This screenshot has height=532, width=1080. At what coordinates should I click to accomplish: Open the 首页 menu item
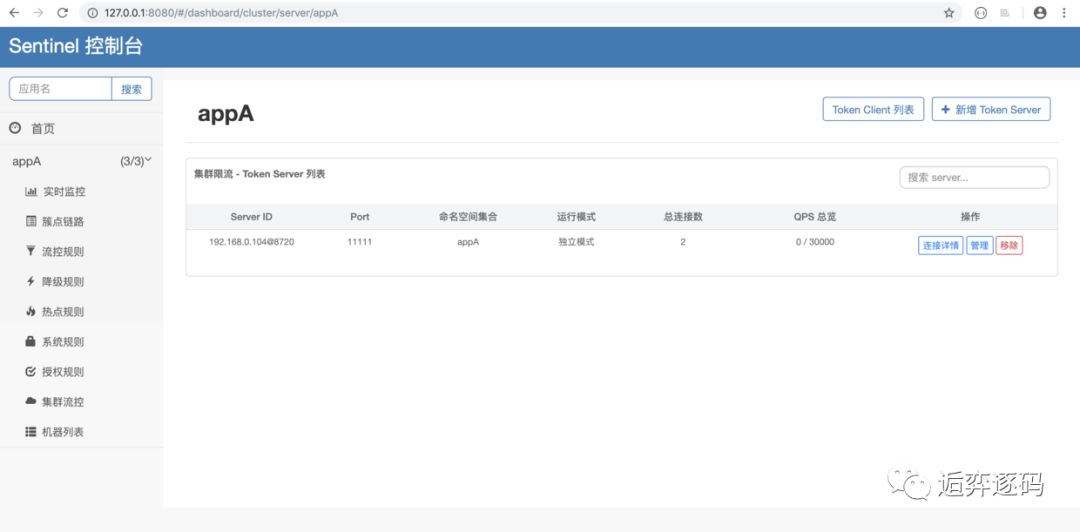coord(43,128)
